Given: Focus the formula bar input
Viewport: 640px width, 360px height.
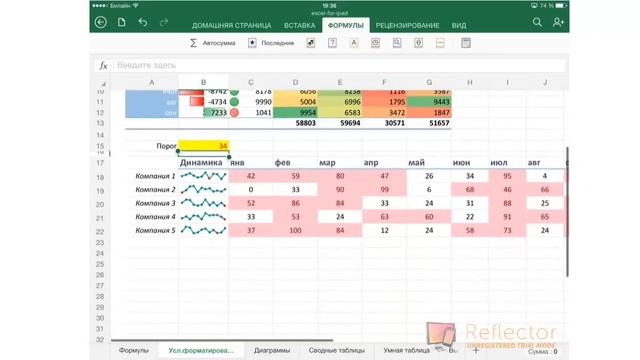Looking at the screenshot, I should (339, 65).
